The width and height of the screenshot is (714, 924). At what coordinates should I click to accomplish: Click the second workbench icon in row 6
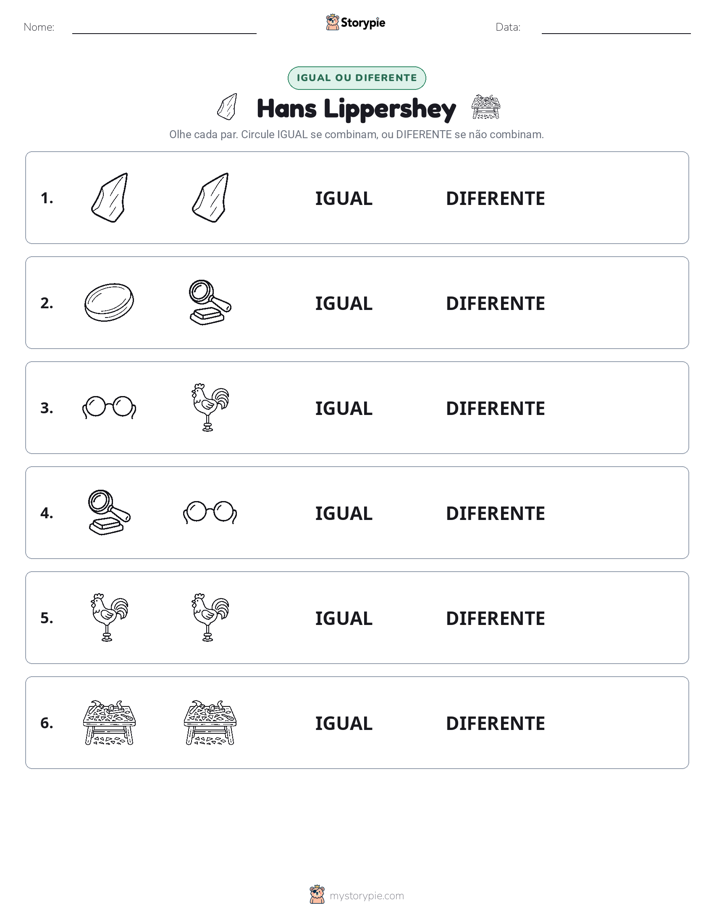210,722
